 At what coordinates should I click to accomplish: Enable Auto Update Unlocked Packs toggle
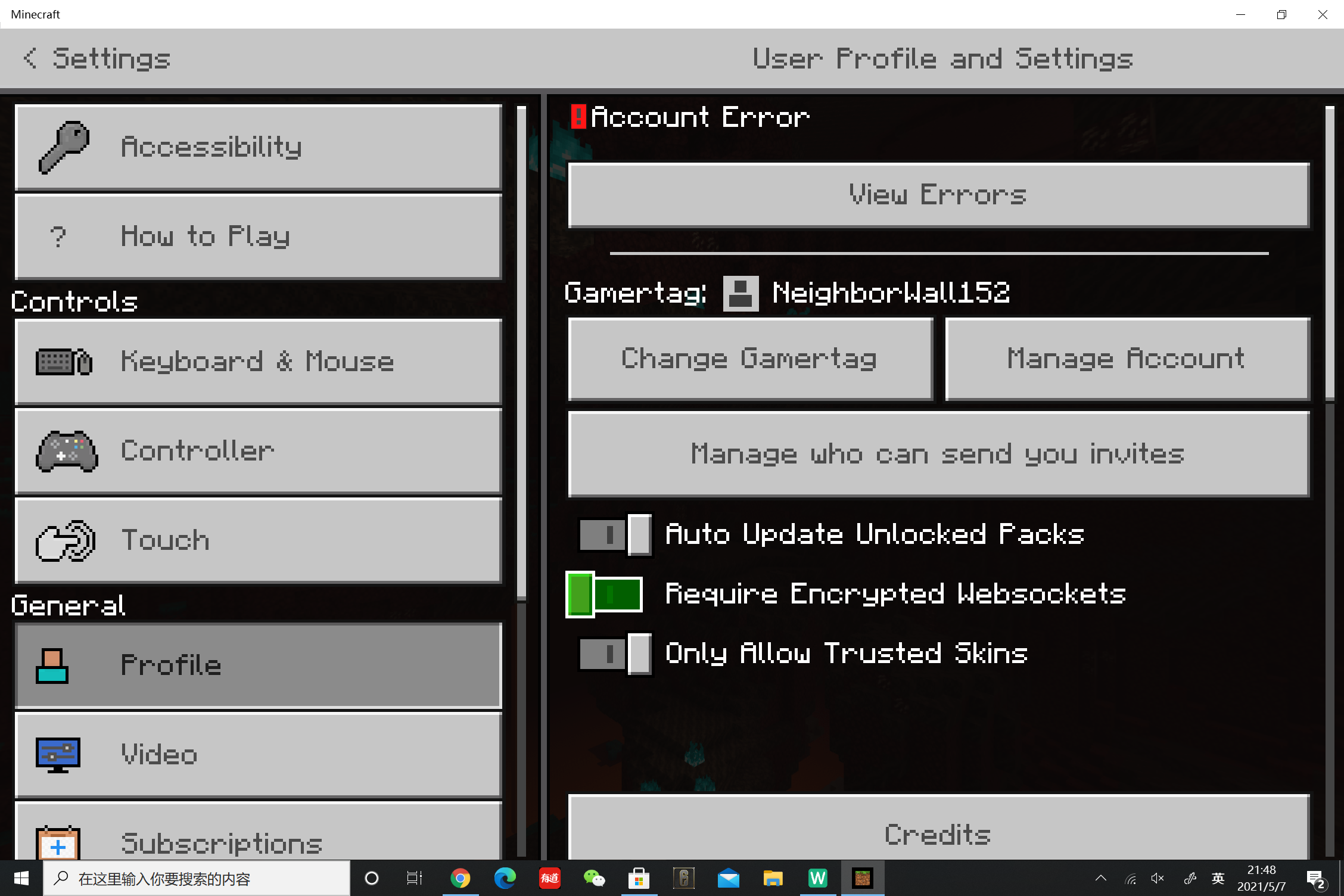[615, 534]
